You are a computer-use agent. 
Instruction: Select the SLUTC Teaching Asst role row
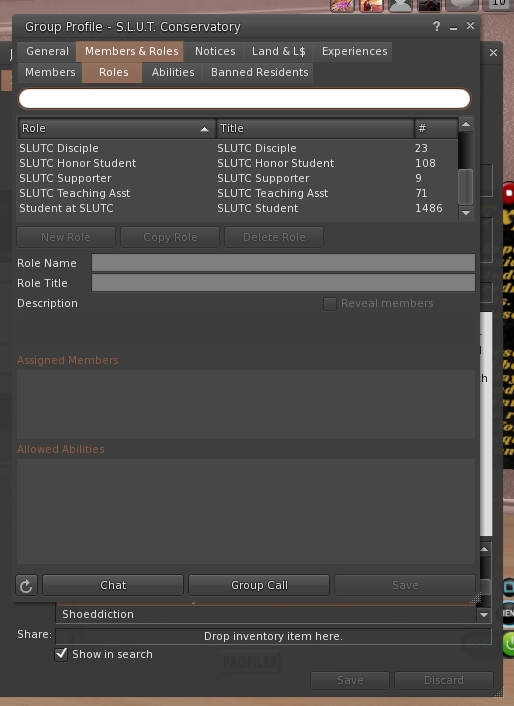pos(238,193)
